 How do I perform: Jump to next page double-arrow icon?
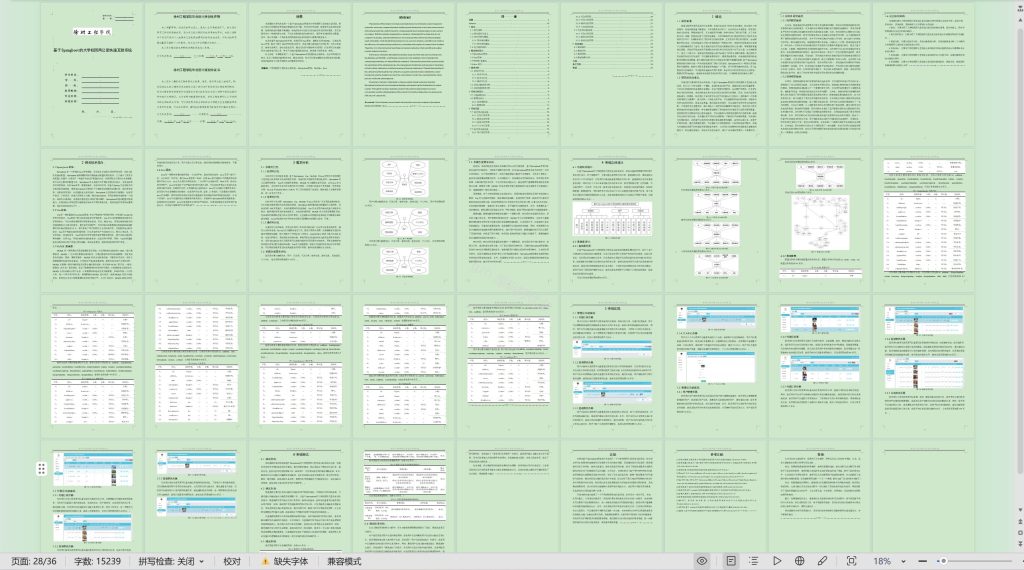[x=1020, y=544]
